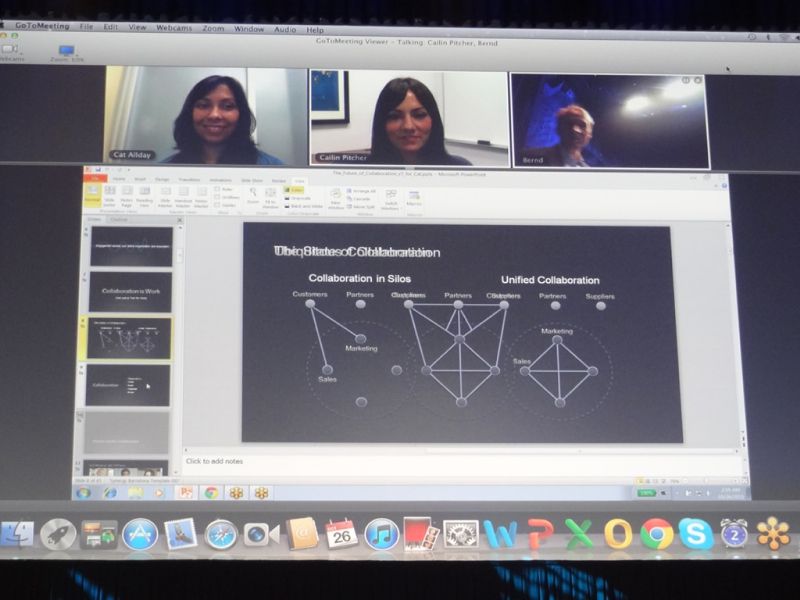Launch Microsoft Word from the Dock
Viewport: 800px width, 600px height.
[x=500, y=534]
